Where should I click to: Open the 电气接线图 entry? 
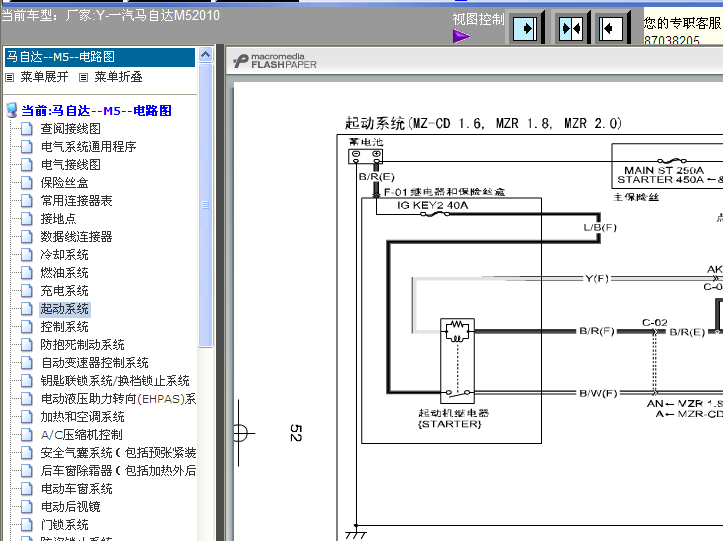pyautogui.click(x=71, y=165)
